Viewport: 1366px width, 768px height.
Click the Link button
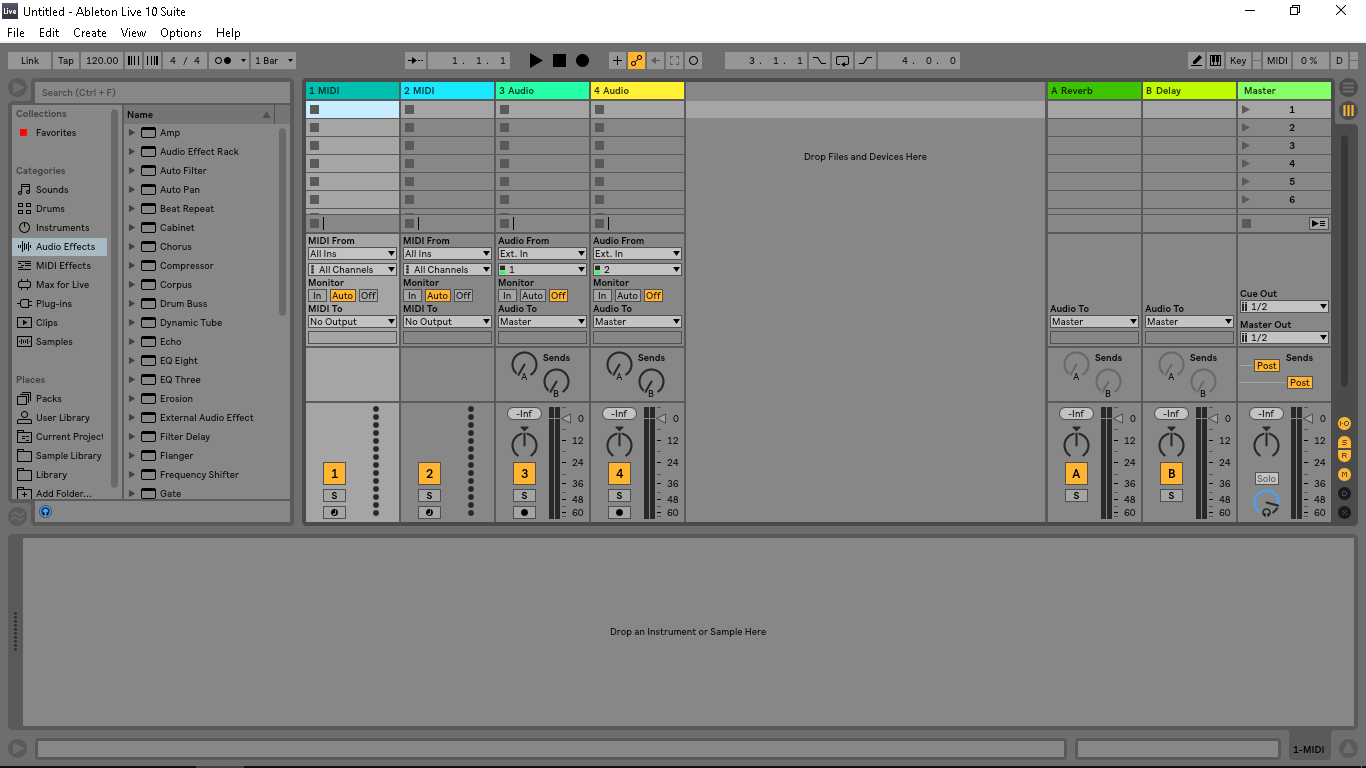(30, 60)
